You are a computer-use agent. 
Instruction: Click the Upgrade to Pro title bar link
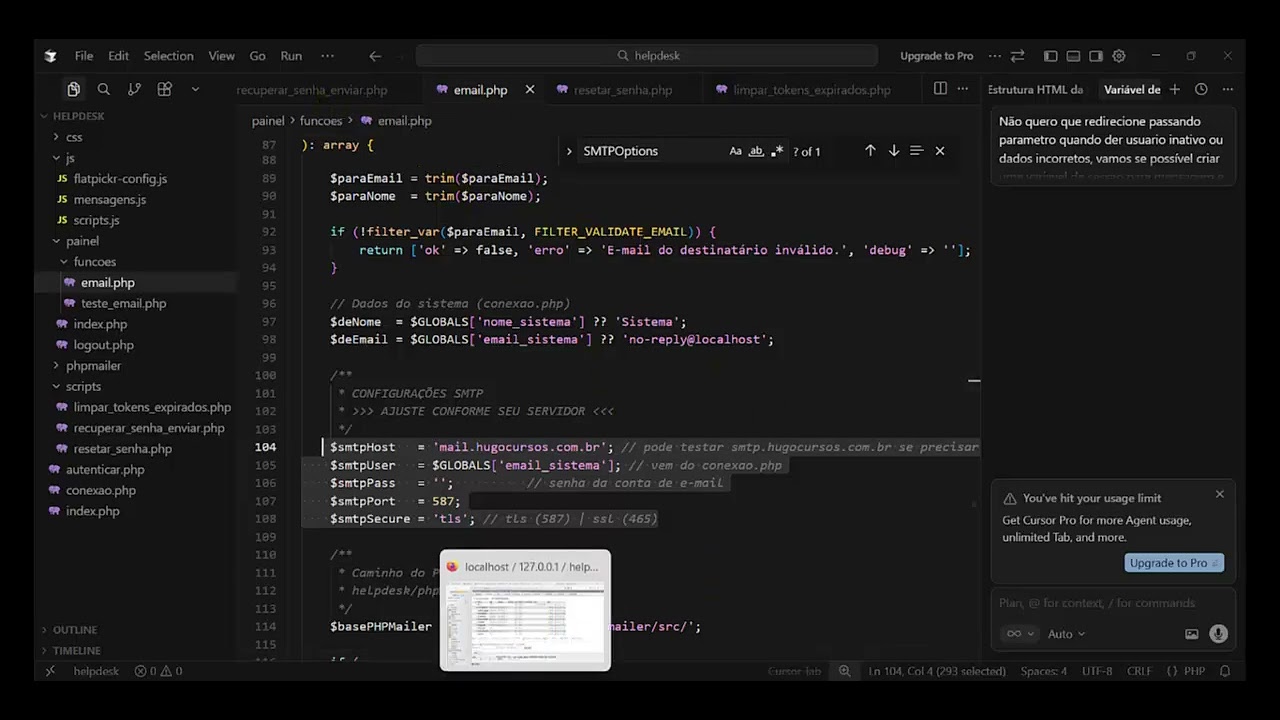[x=936, y=56]
